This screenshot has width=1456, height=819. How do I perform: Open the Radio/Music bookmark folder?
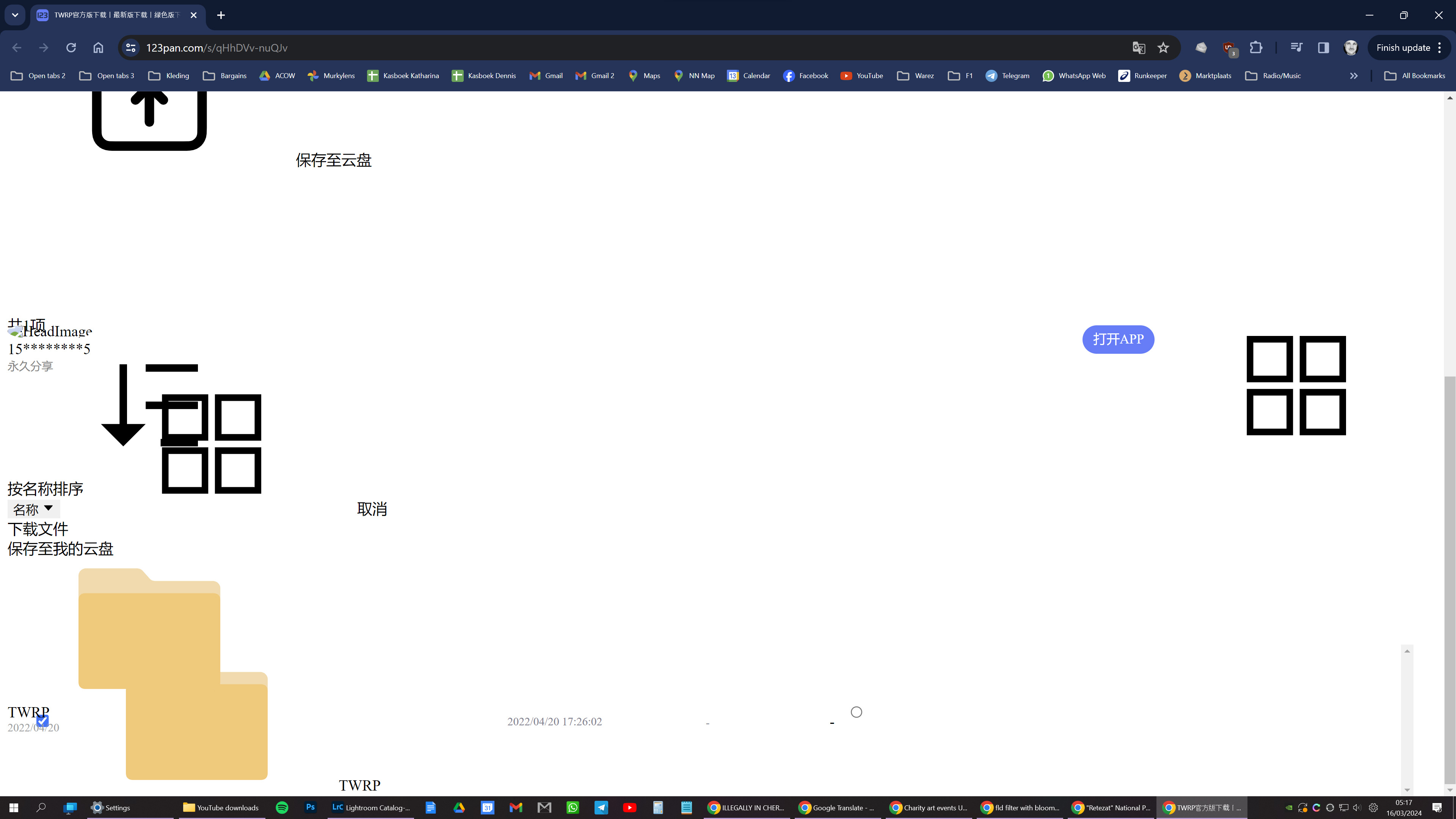(1273, 76)
